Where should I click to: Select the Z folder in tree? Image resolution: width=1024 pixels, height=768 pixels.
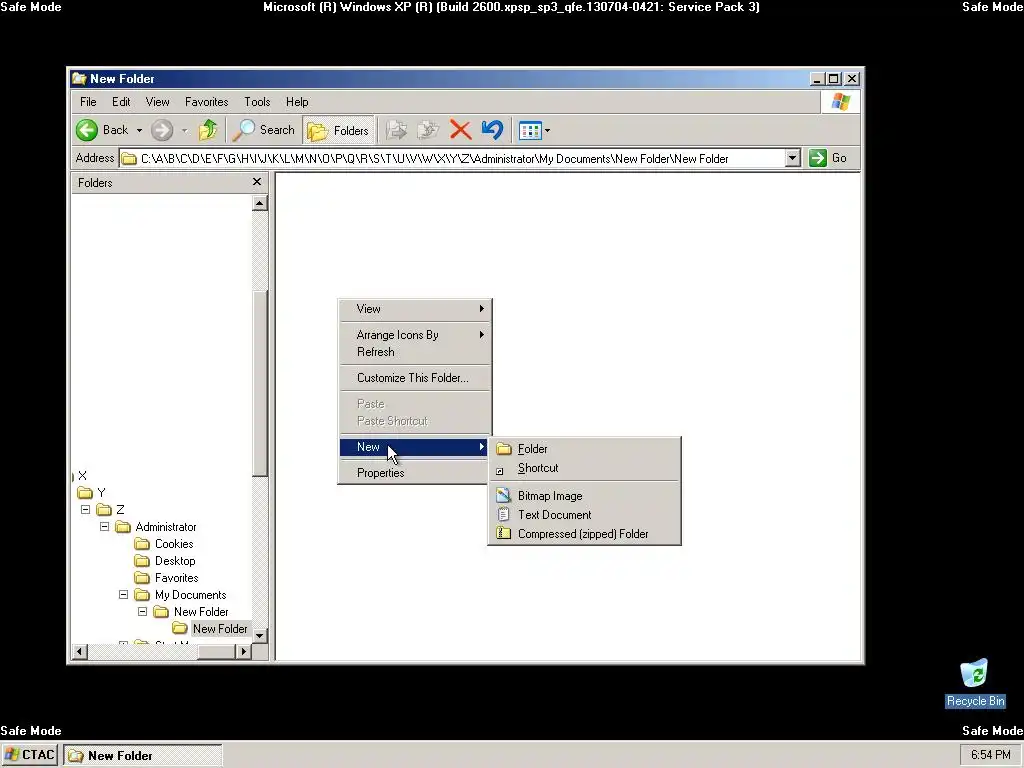point(120,509)
